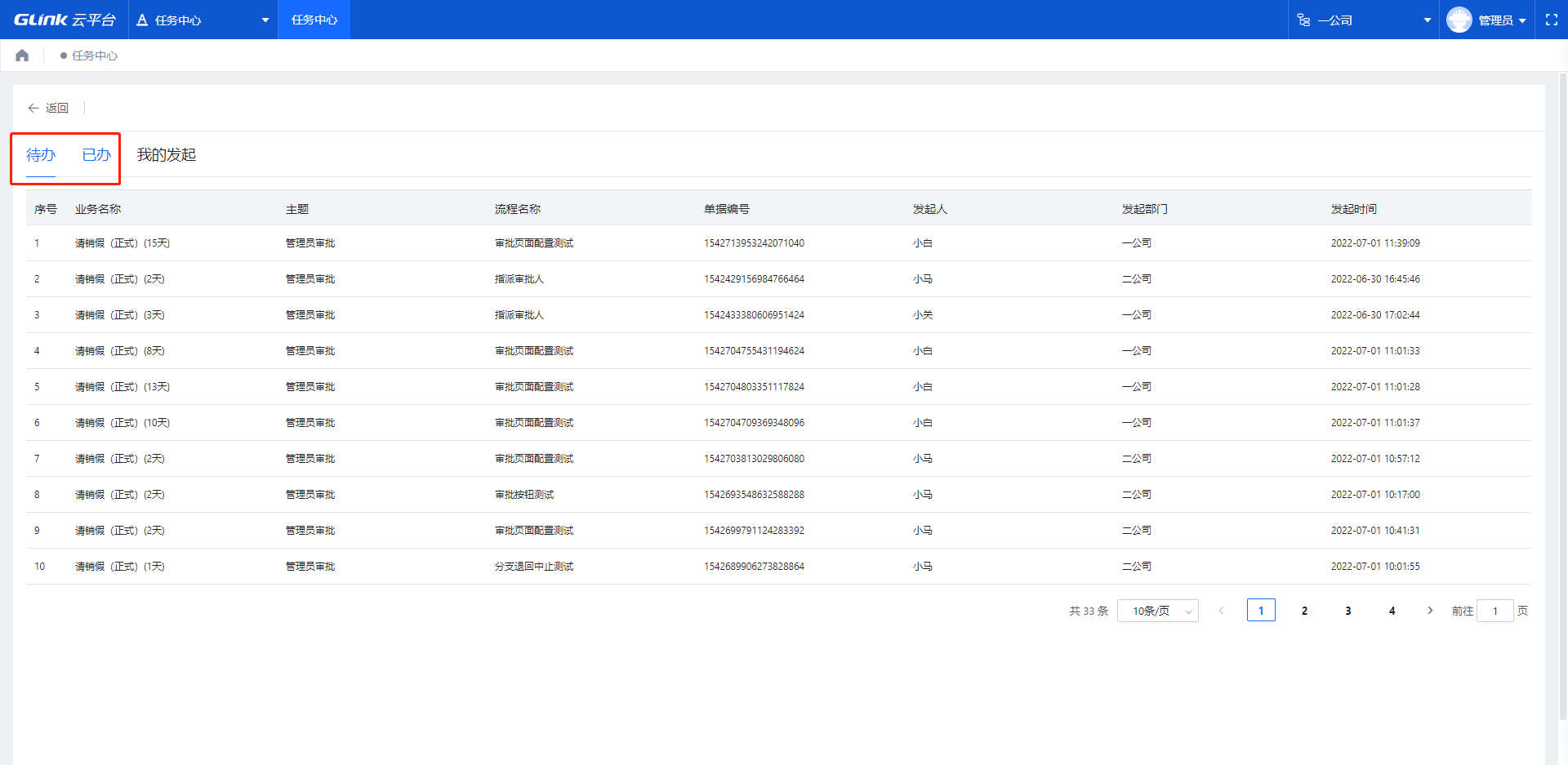The image size is (1568, 765).
Task: Click the 主题 column header
Action: tap(297, 209)
